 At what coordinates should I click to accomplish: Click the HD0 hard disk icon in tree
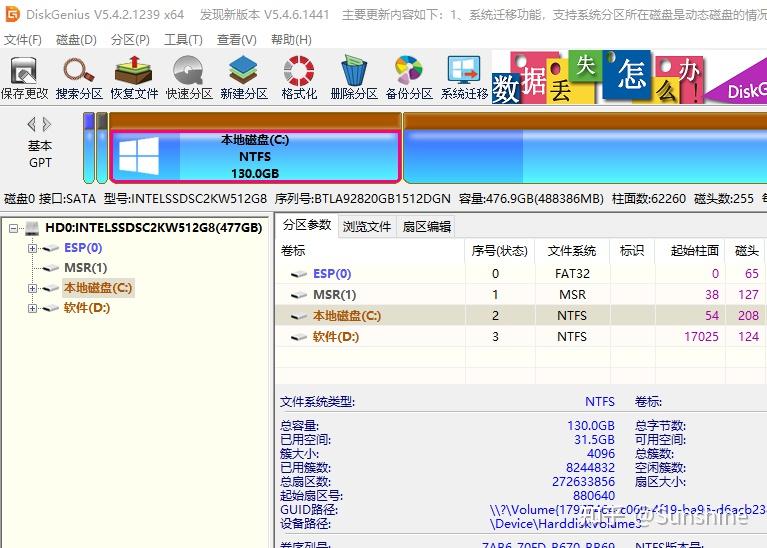tap(32, 228)
